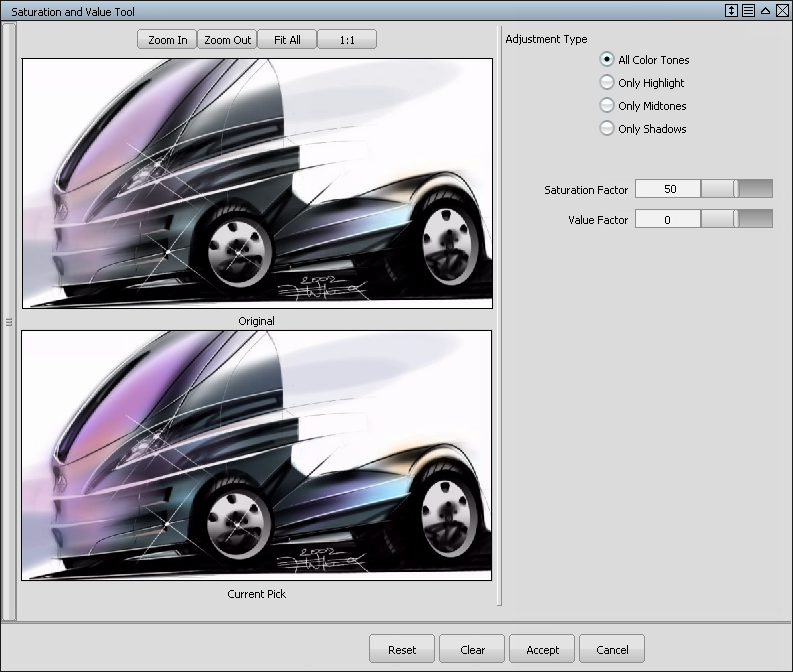Fit All of the image in view
793x672 pixels.
pyautogui.click(x=287, y=39)
